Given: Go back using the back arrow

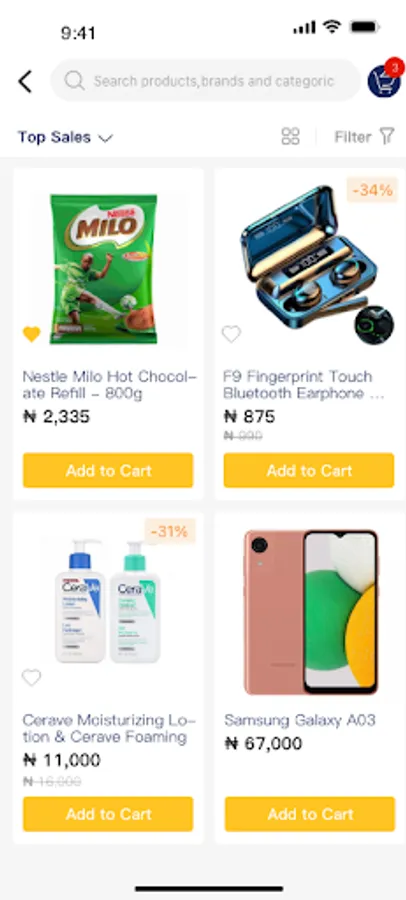Looking at the screenshot, I should point(25,82).
